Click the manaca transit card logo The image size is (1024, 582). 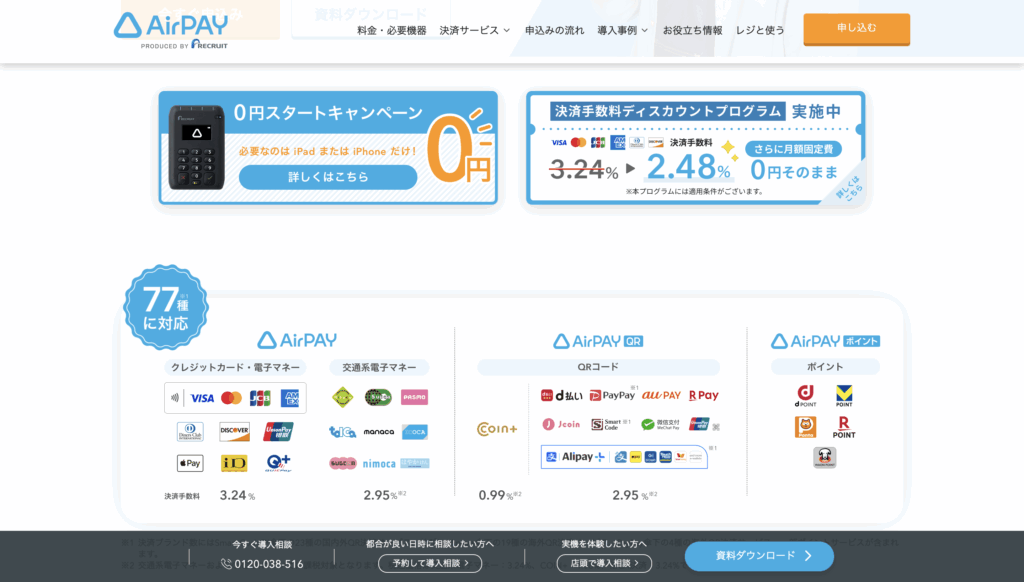coord(378,432)
